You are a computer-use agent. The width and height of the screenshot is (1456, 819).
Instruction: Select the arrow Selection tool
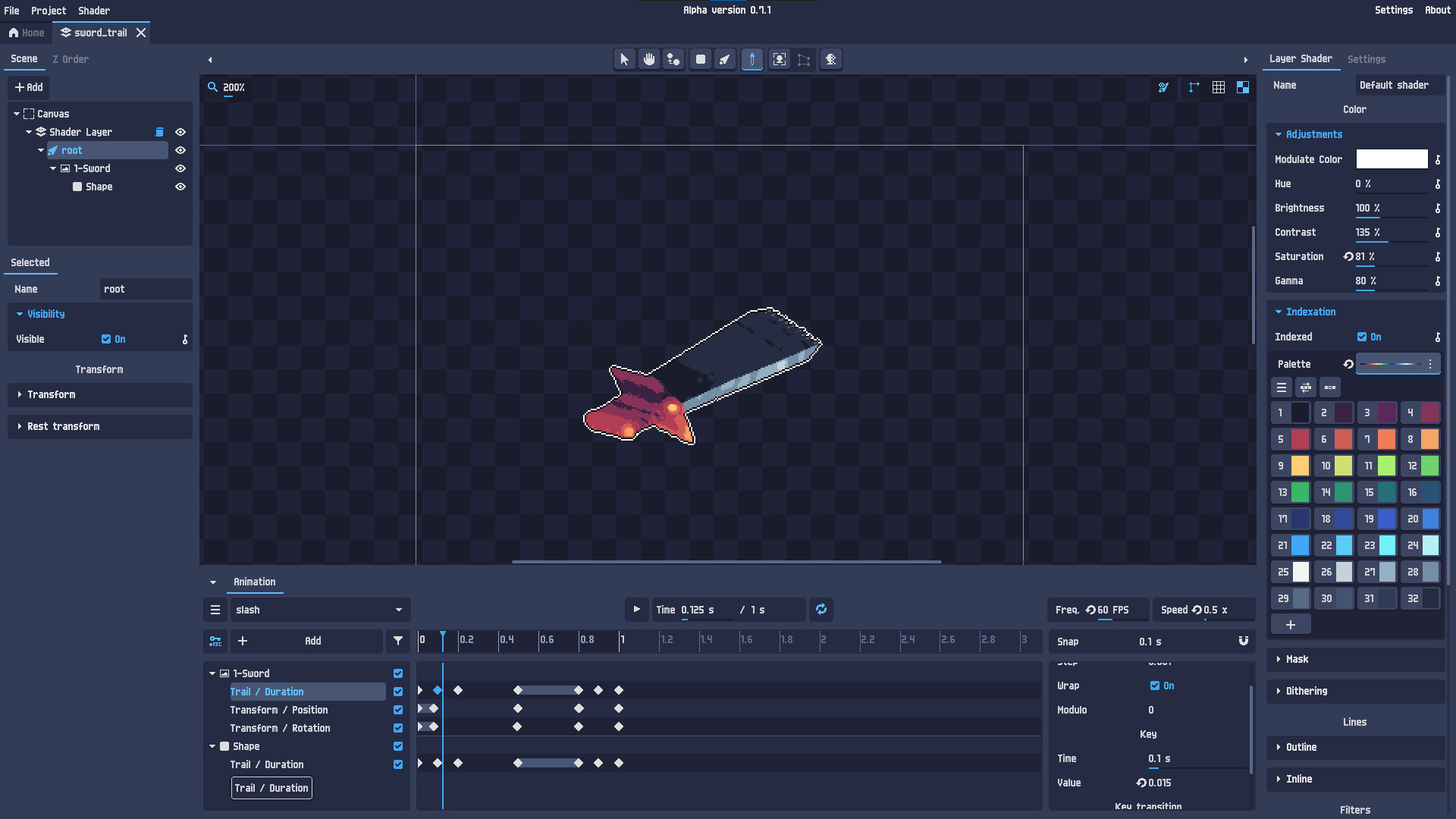625,59
